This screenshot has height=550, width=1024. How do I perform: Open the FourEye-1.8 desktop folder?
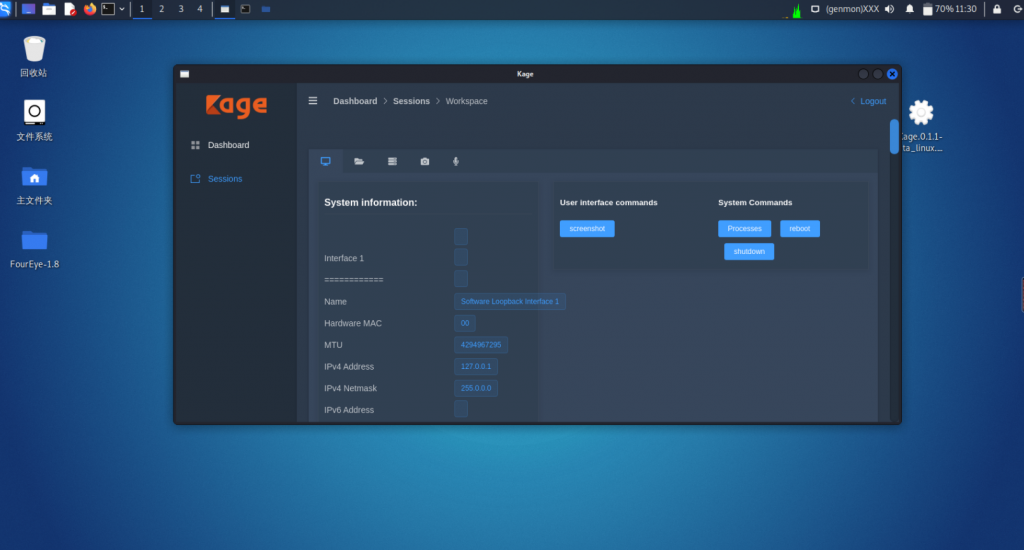(x=34, y=249)
